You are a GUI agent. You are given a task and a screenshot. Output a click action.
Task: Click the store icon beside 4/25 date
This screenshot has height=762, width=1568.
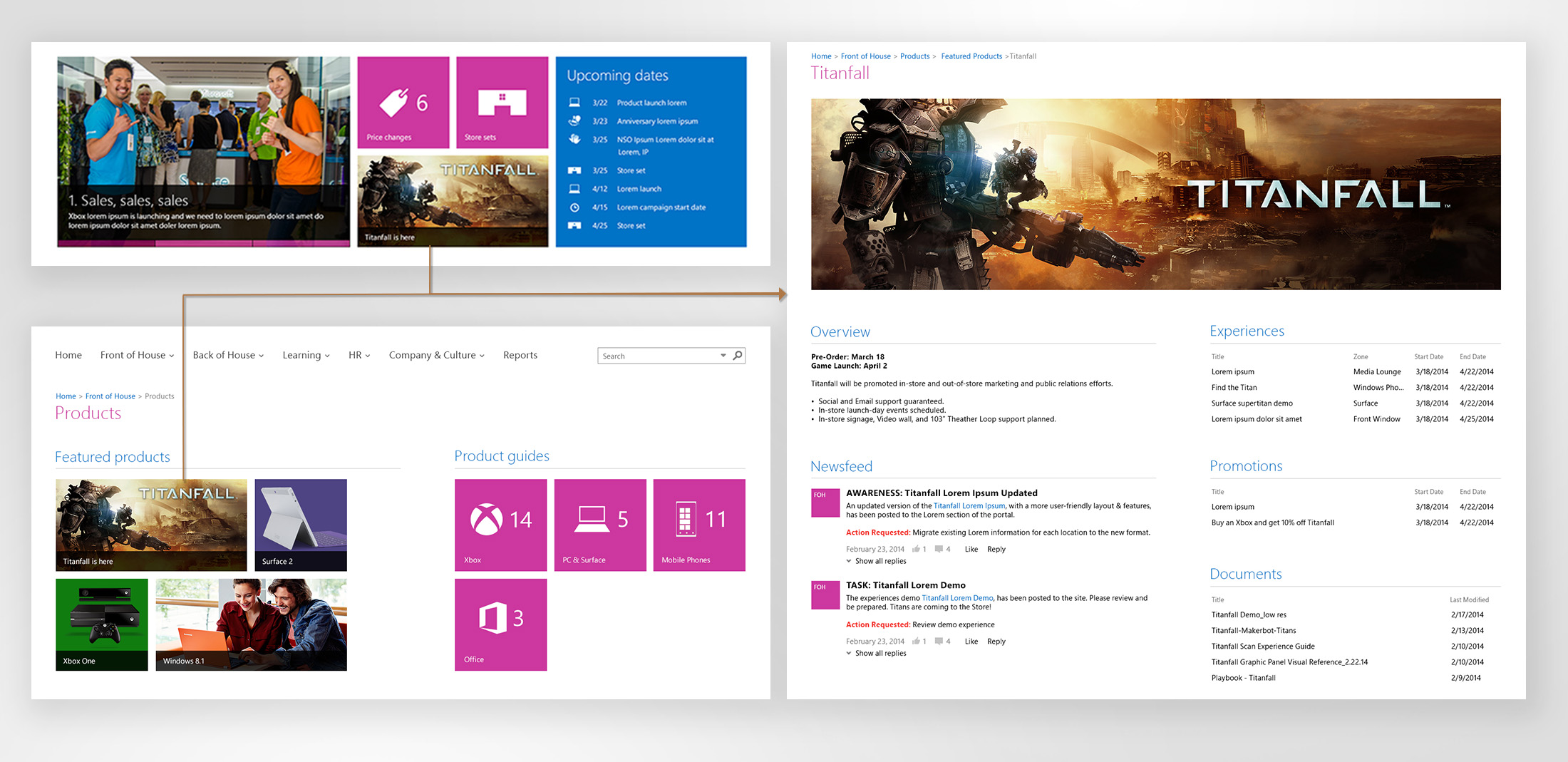(x=574, y=225)
